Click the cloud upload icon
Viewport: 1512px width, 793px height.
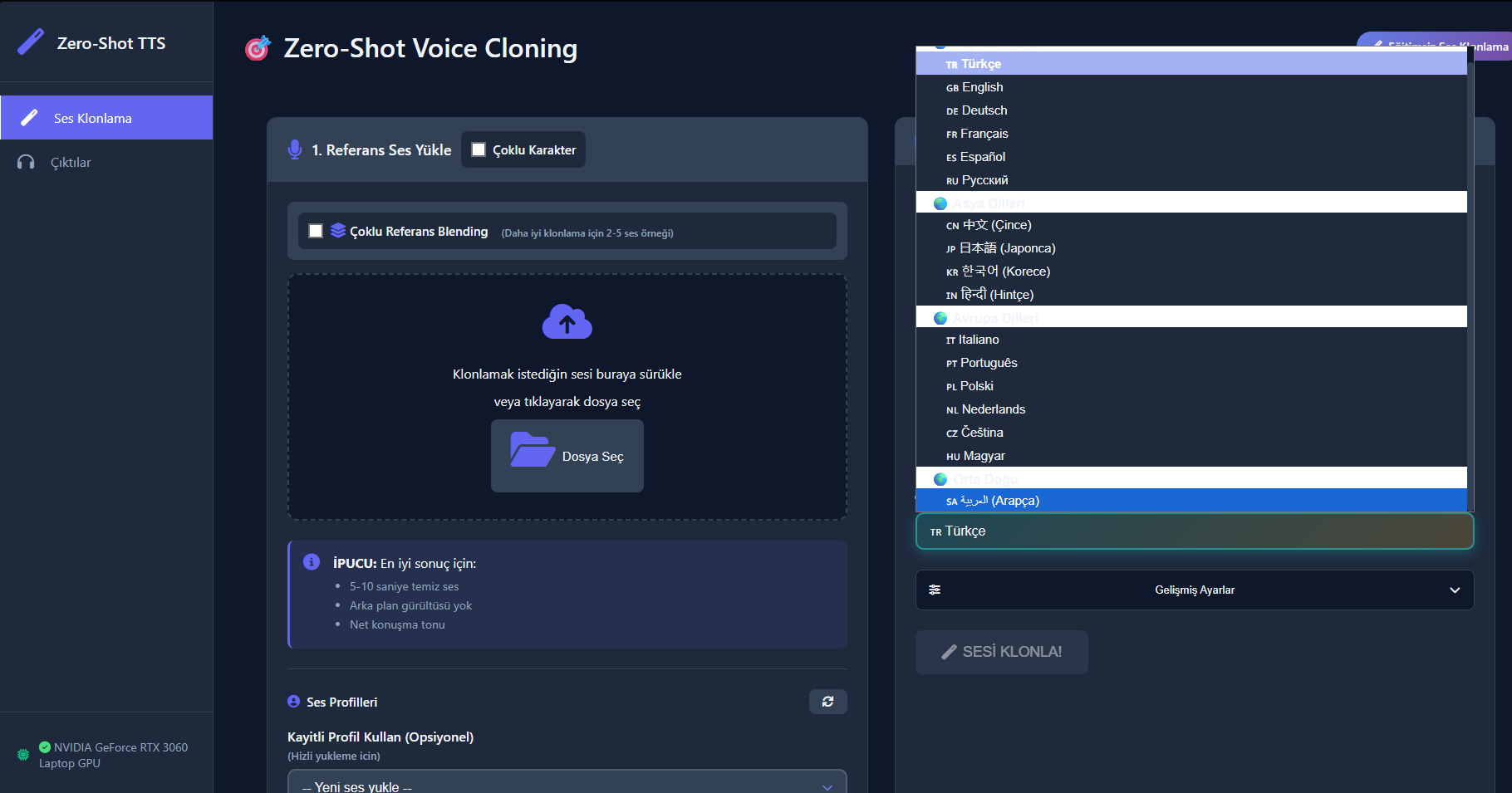(567, 322)
